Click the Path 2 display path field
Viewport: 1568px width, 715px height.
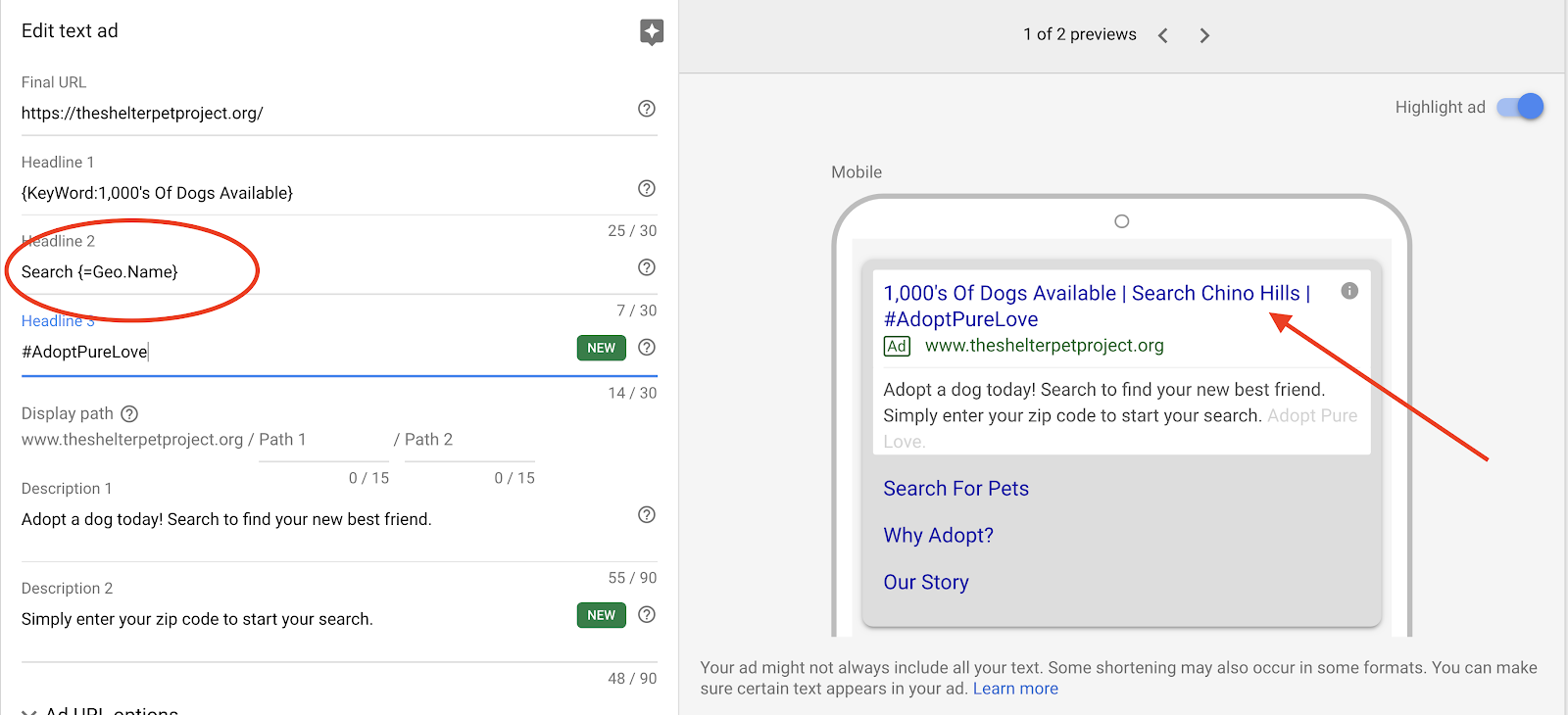point(469,440)
